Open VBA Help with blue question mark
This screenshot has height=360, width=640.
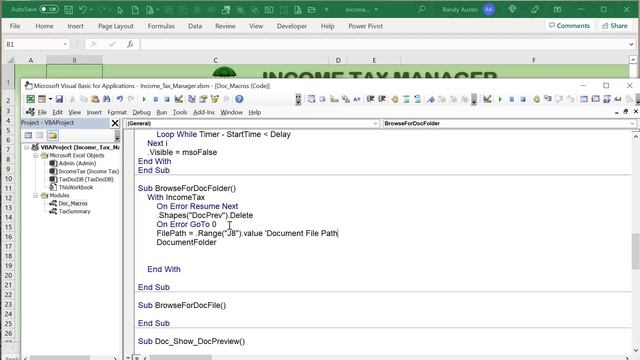pos(239,99)
